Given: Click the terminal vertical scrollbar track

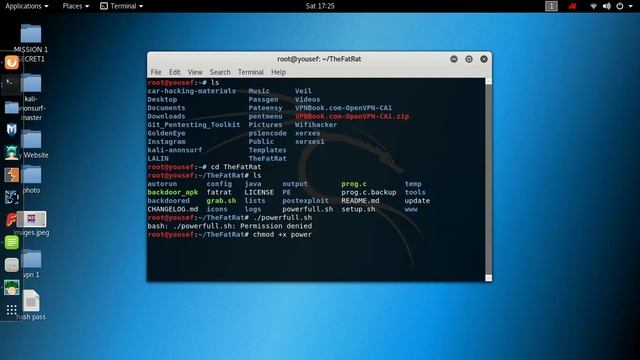Looking at the screenshot, I should coord(489,180).
